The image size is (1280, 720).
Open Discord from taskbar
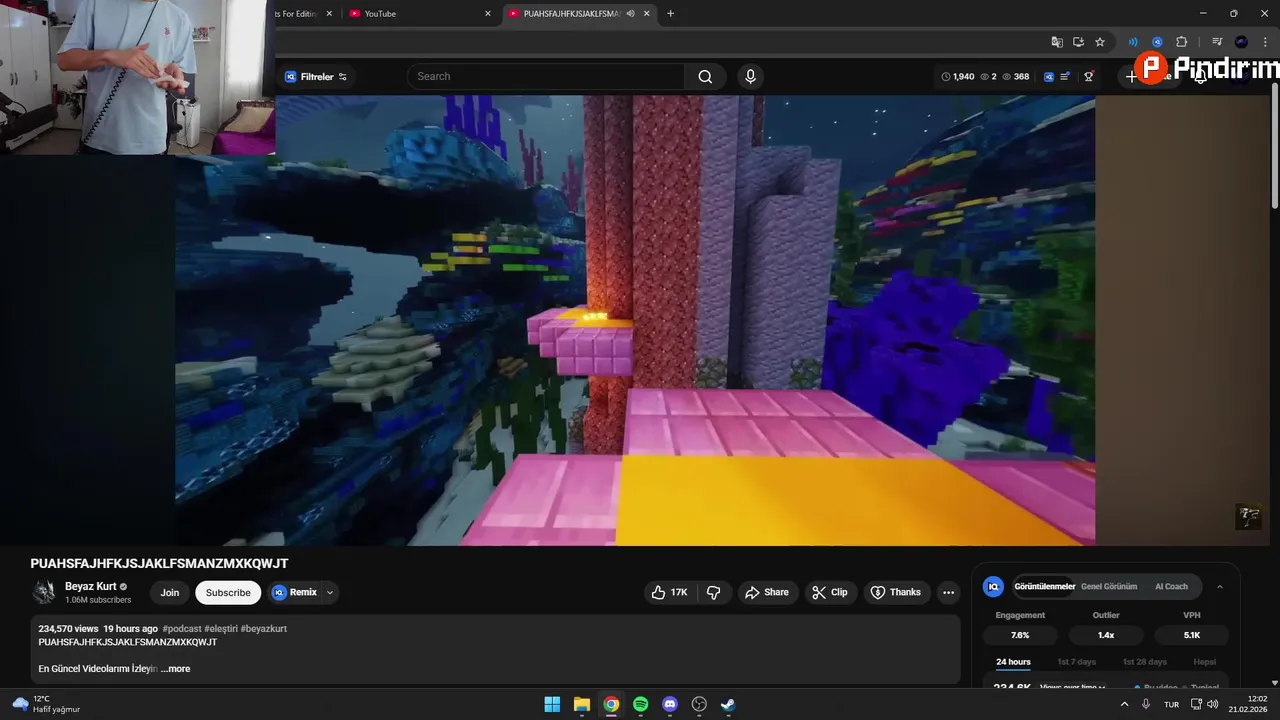pos(670,704)
